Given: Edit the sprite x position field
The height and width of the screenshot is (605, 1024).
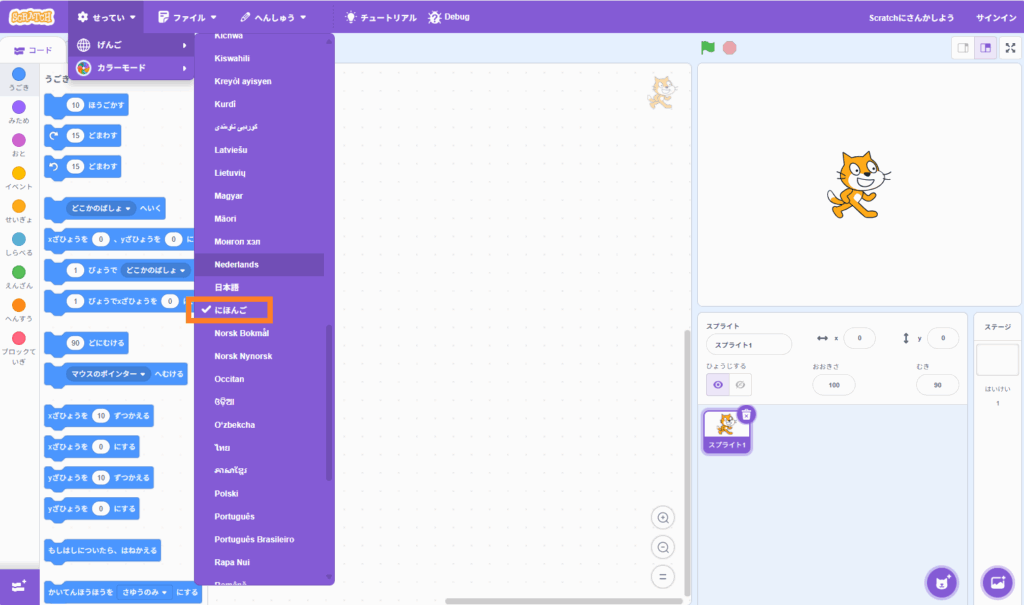Looking at the screenshot, I should tap(859, 338).
